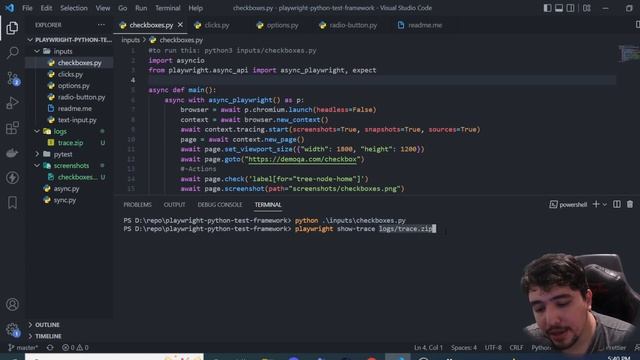The height and width of the screenshot is (360, 640).
Task: Select the powershell terminal label
Action: [569, 204]
